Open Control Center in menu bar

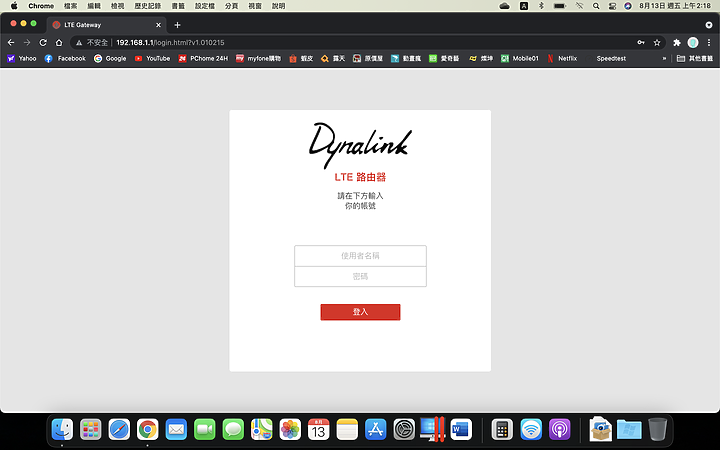(613, 6)
